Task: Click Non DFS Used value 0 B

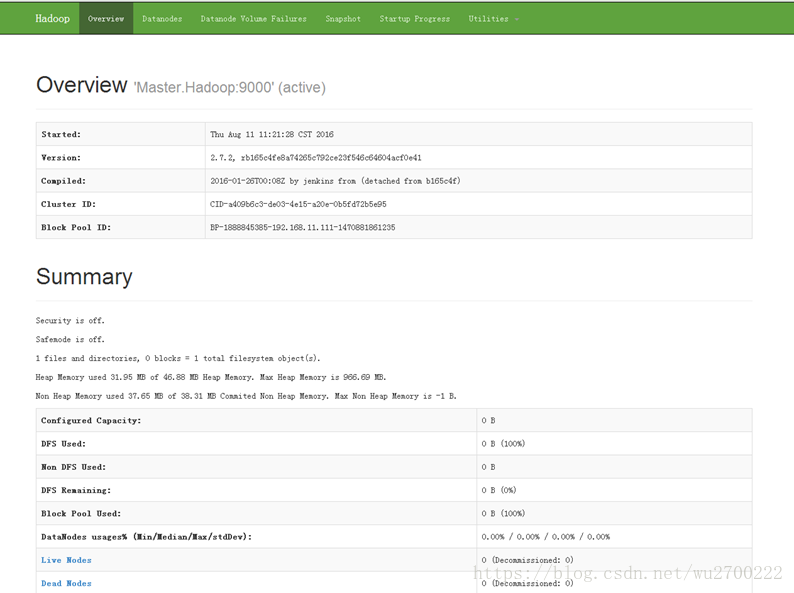Action: click(x=488, y=467)
